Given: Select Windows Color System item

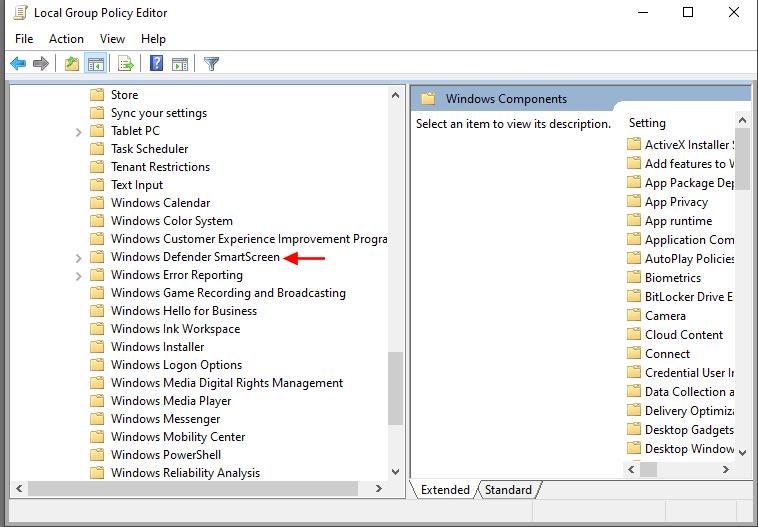Looking at the screenshot, I should [x=172, y=220].
